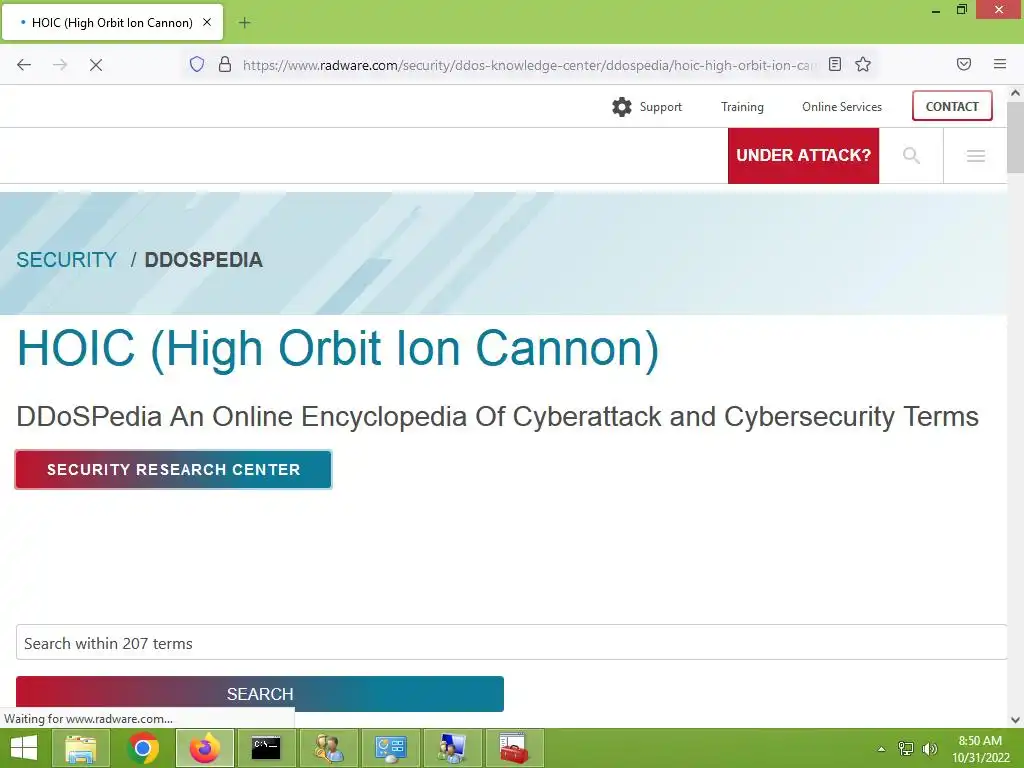Open the site search magnifier

[x=911, y=155]
